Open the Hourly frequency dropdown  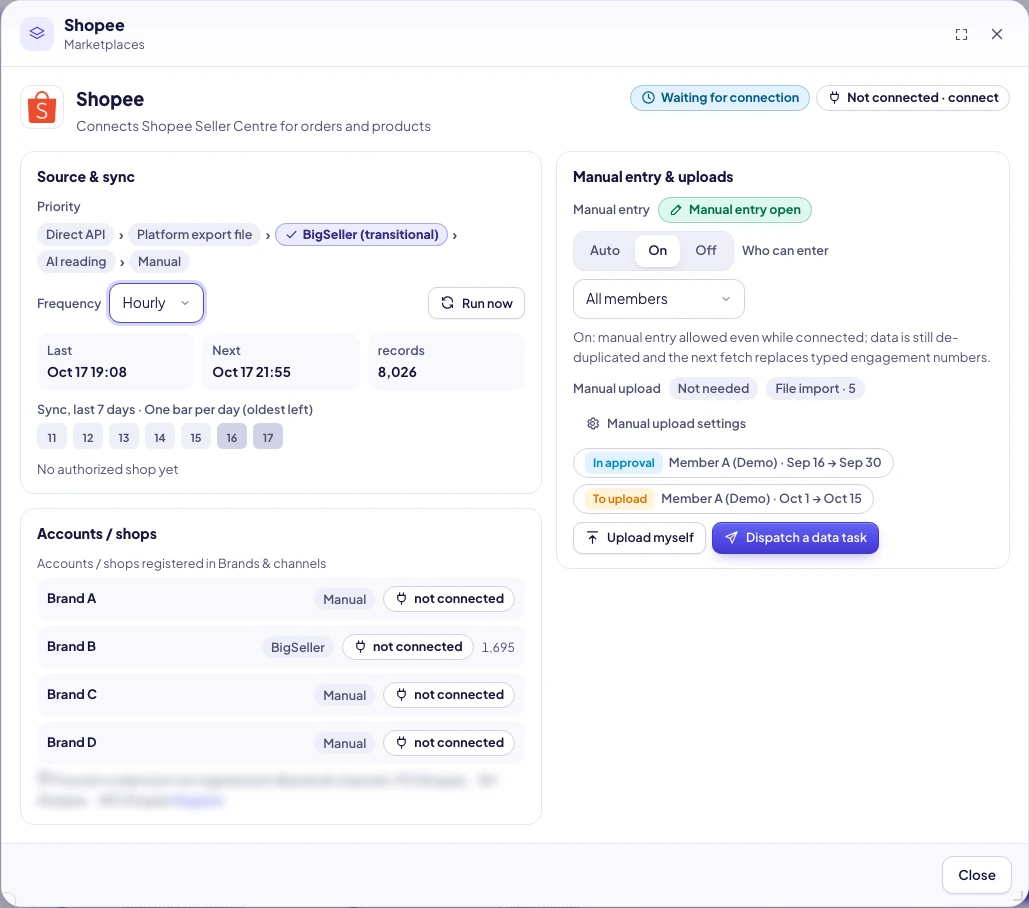pyautogui.click(x=157, y=303)
